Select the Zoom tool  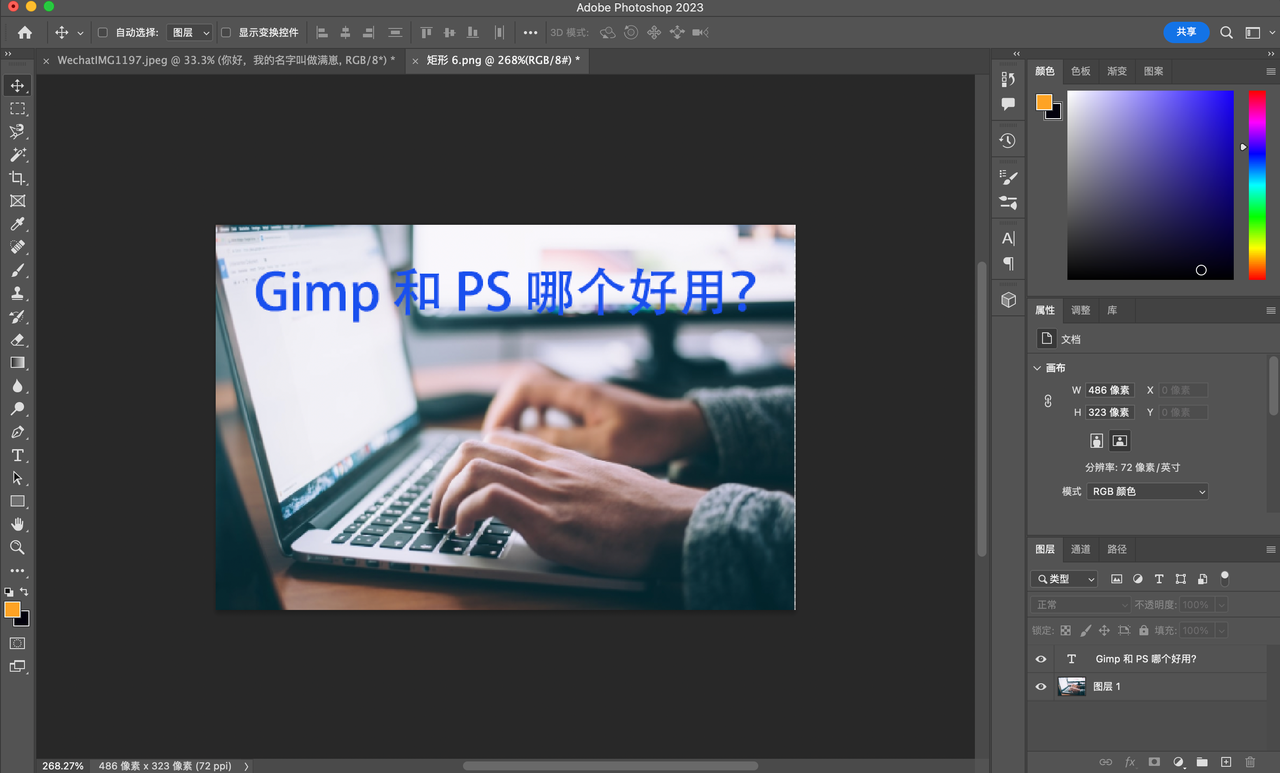[x=17, y=547]
